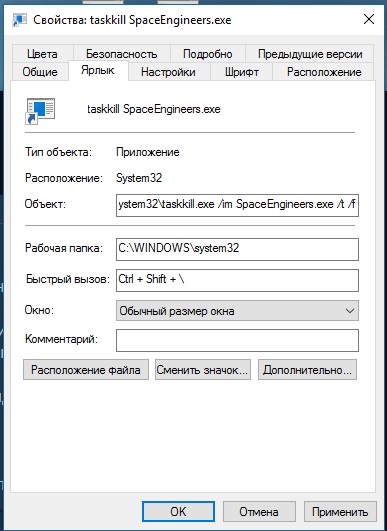Open the Сменить значок dialog
Viewport: 387px width, 531px height.
tap(203, 369)
